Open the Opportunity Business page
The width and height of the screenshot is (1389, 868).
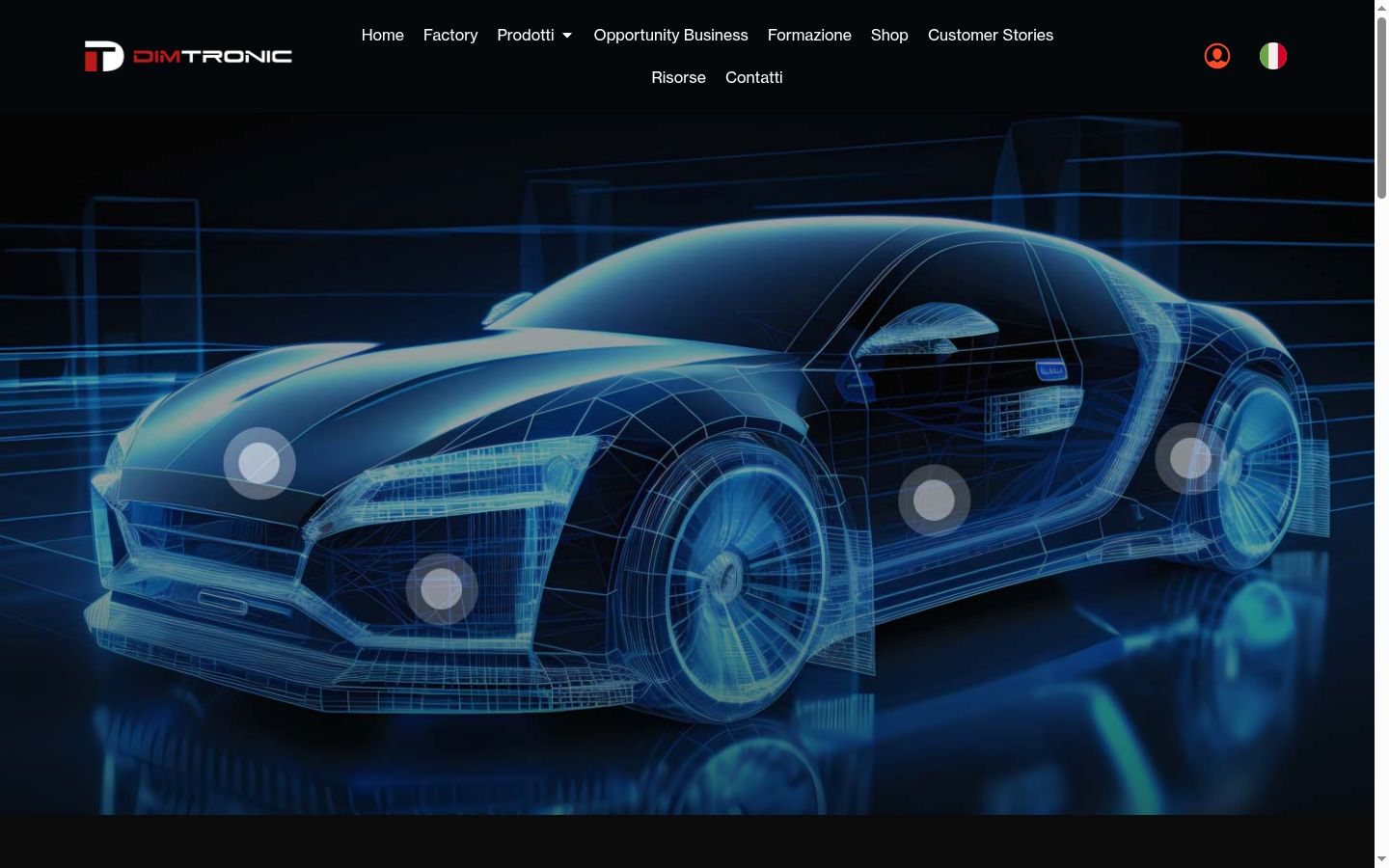[671, 35]
